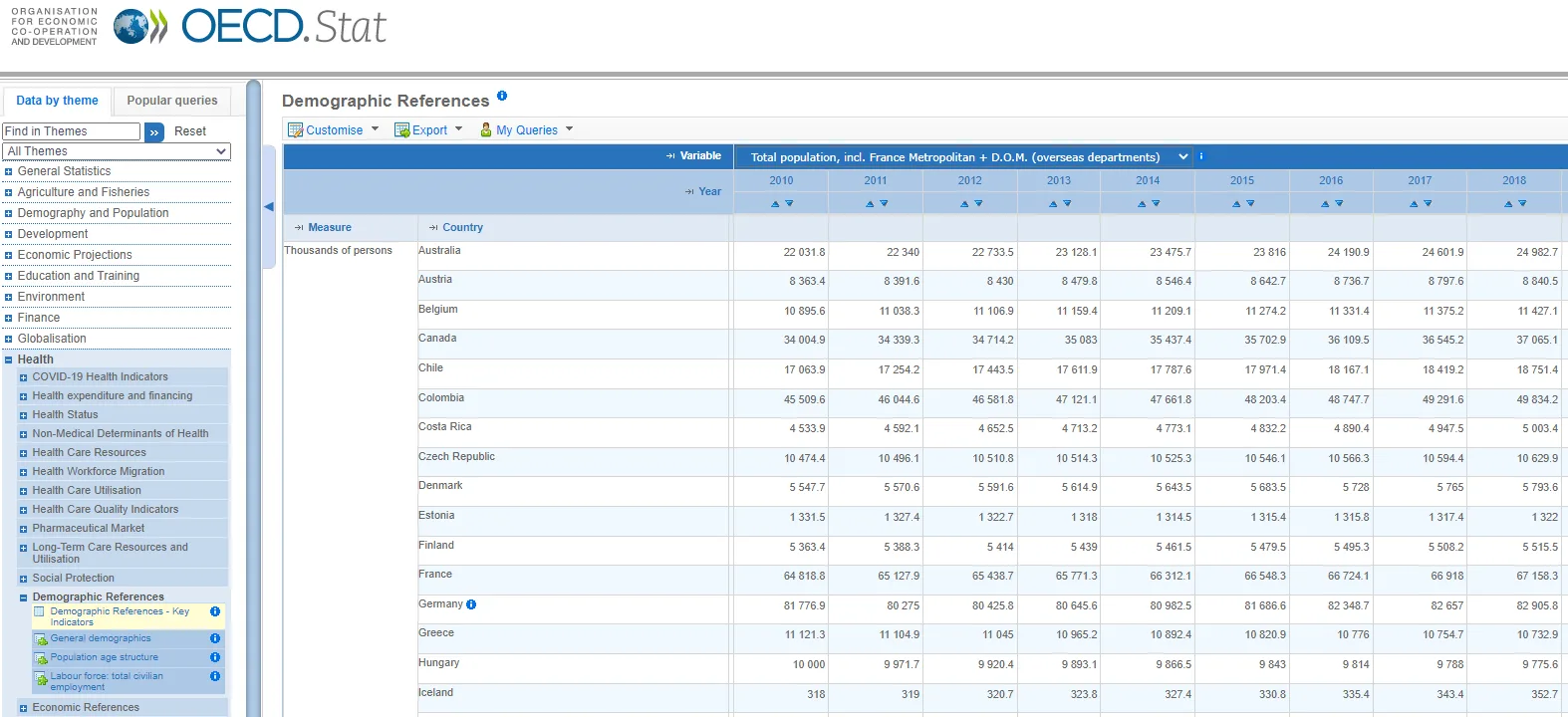The height and width of the screenshot is (717, 1568).
Task: Open the Customise dropdown arrow
Action: [x=375, y=129]
